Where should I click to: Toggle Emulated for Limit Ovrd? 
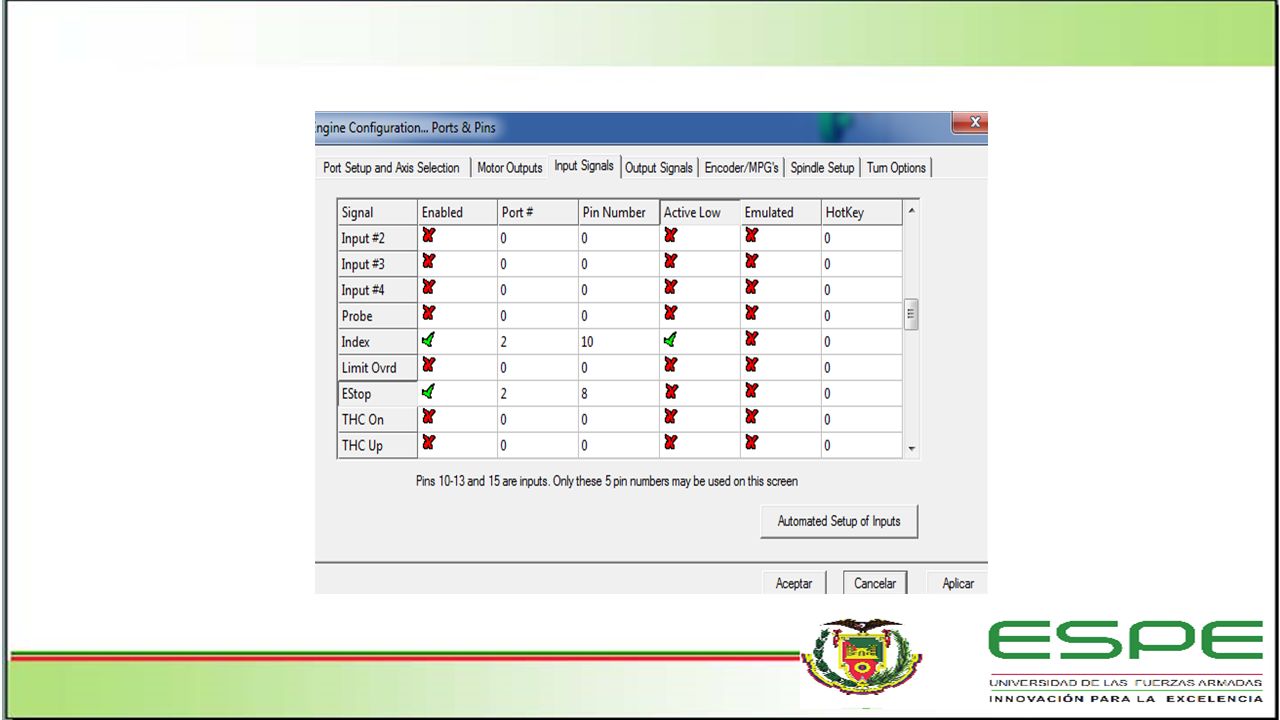click(x=752, y=366)
